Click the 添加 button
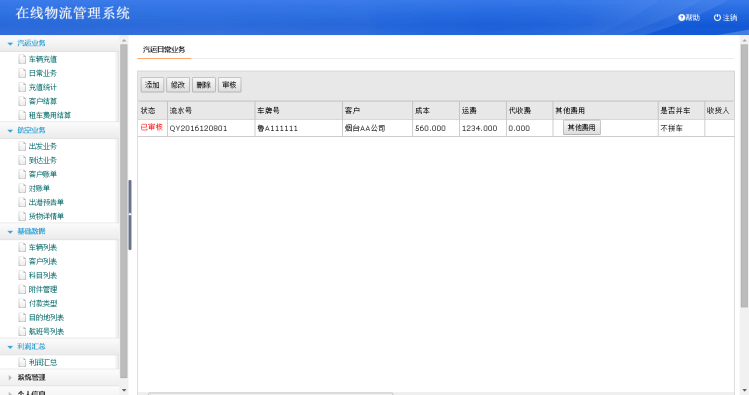This screenshot has width=749, height=395. click(x=152, y=85)
